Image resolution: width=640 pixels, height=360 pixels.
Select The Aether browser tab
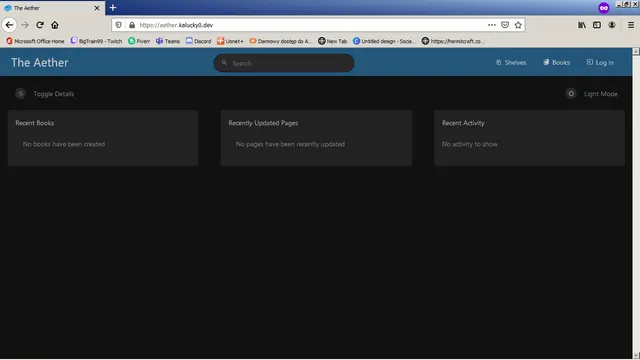(52, 8)
